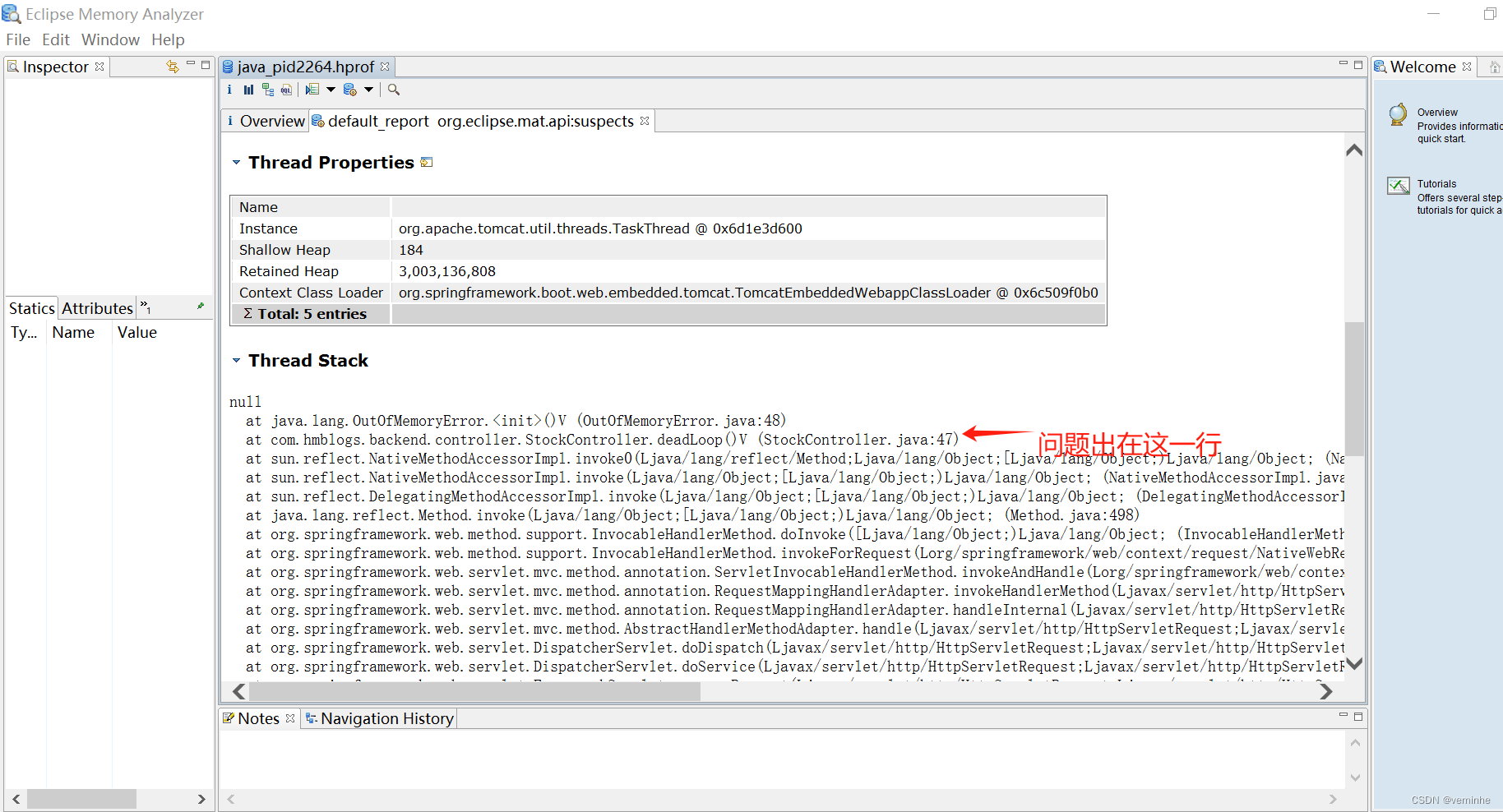1503x812 pixels.
Task: Collapse the Thread Properties section
Action: (x=236, y=163)
